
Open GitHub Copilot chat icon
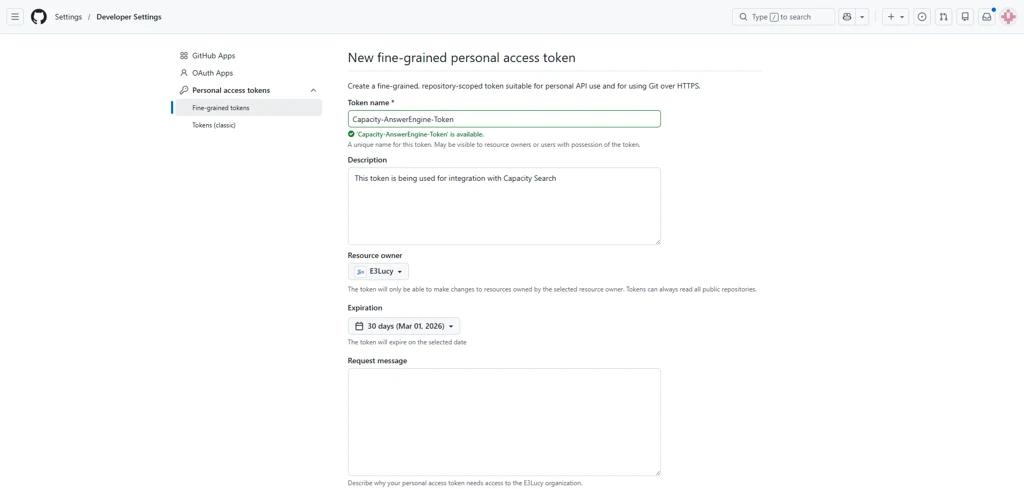(847, 17)
